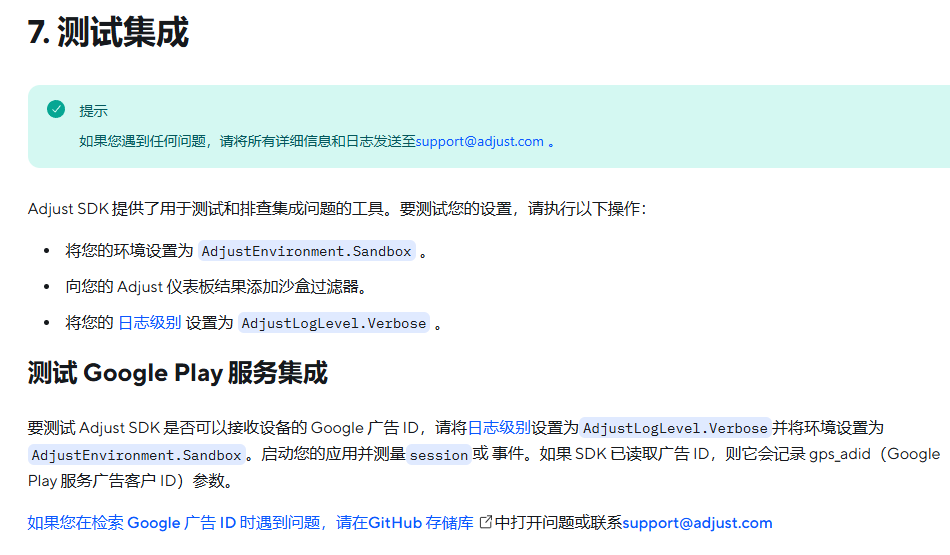
Task: Click the external link icon after 存储库
Action: tap(485, 522)
